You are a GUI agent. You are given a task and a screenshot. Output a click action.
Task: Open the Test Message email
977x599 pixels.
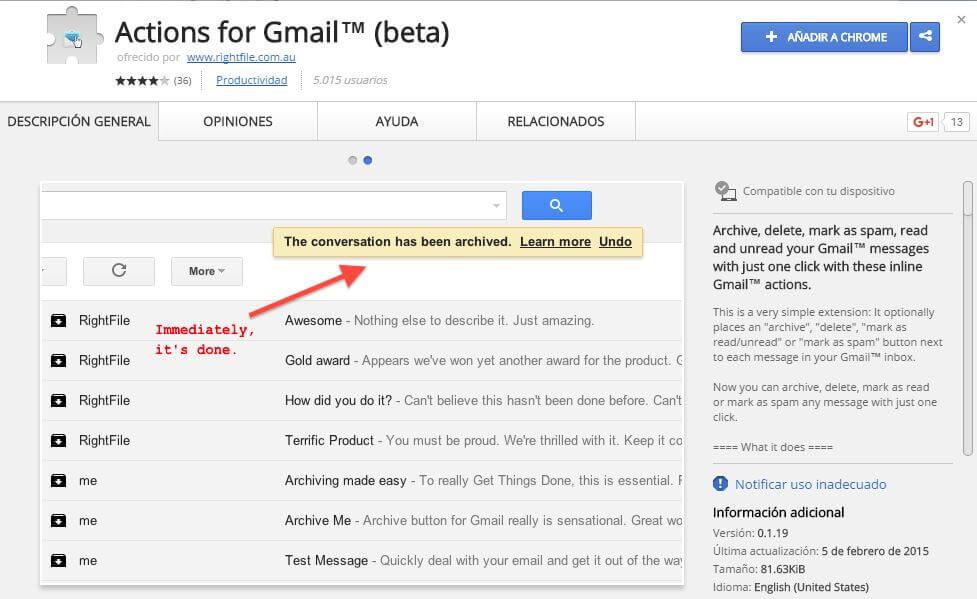coord(326,560)
